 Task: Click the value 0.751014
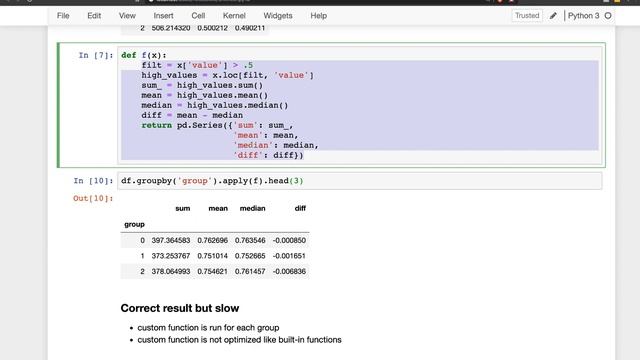click(212, 256)
